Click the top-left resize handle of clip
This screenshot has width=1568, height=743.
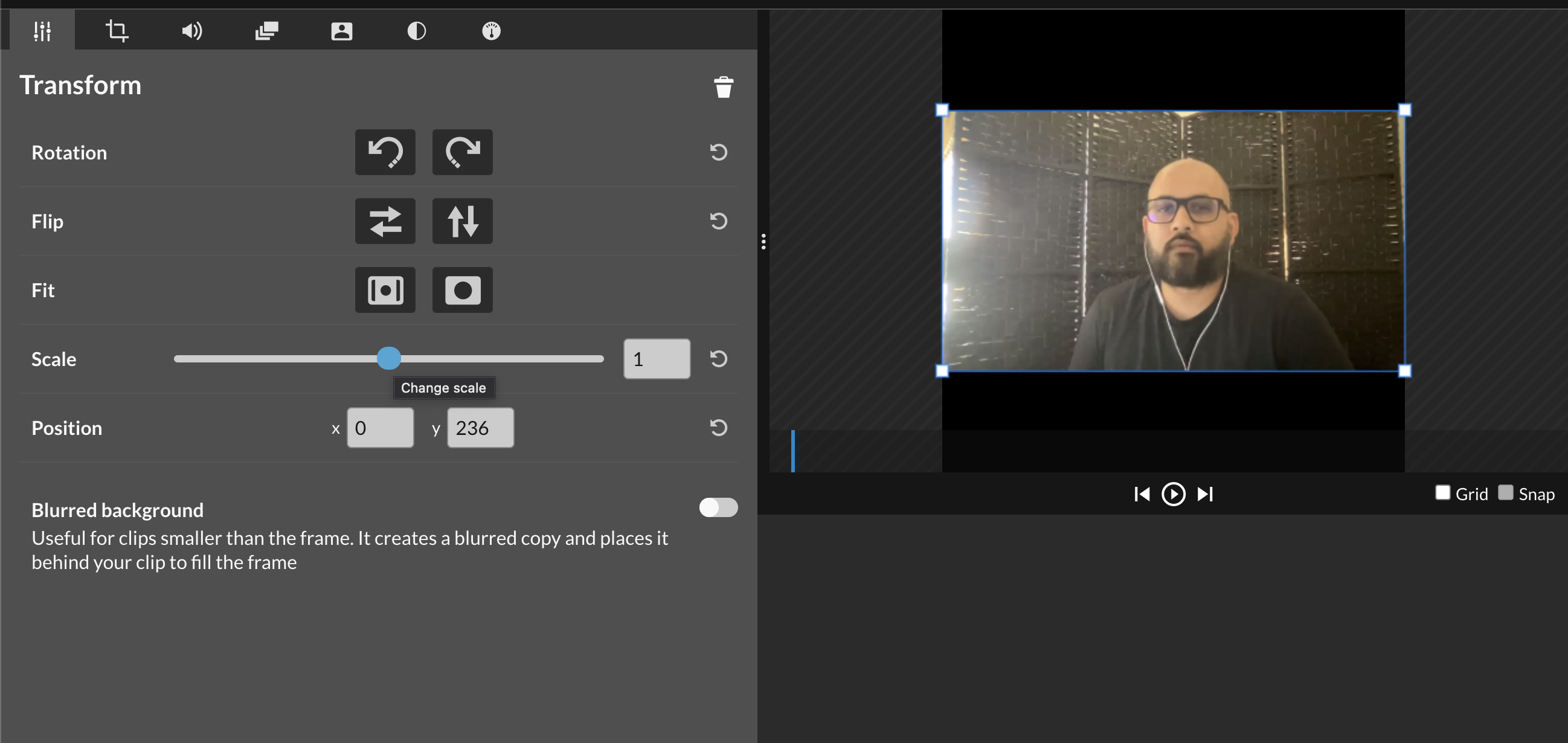[942, 110]
